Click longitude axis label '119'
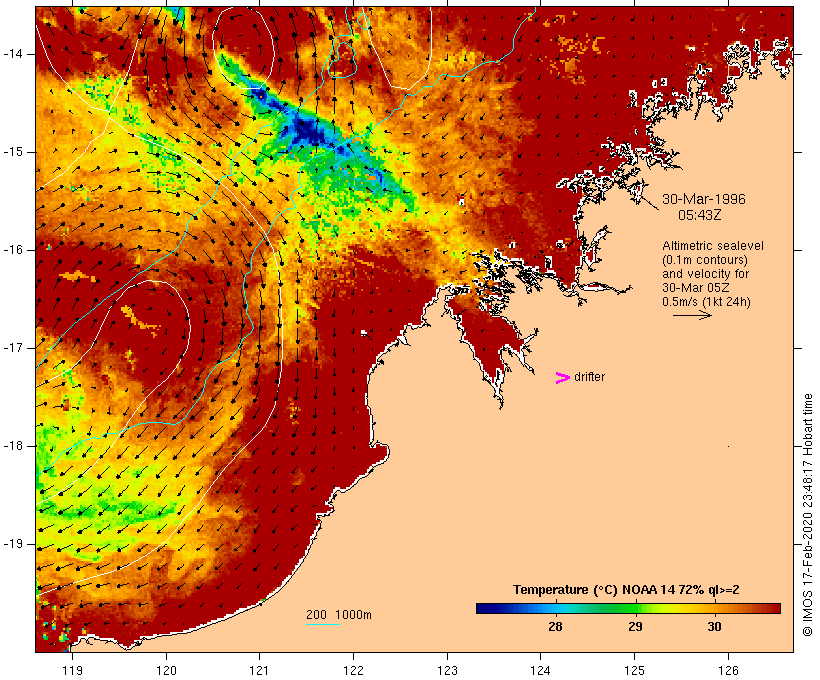The height and width of the screenshot is (680, 820). tap(72, 670)
